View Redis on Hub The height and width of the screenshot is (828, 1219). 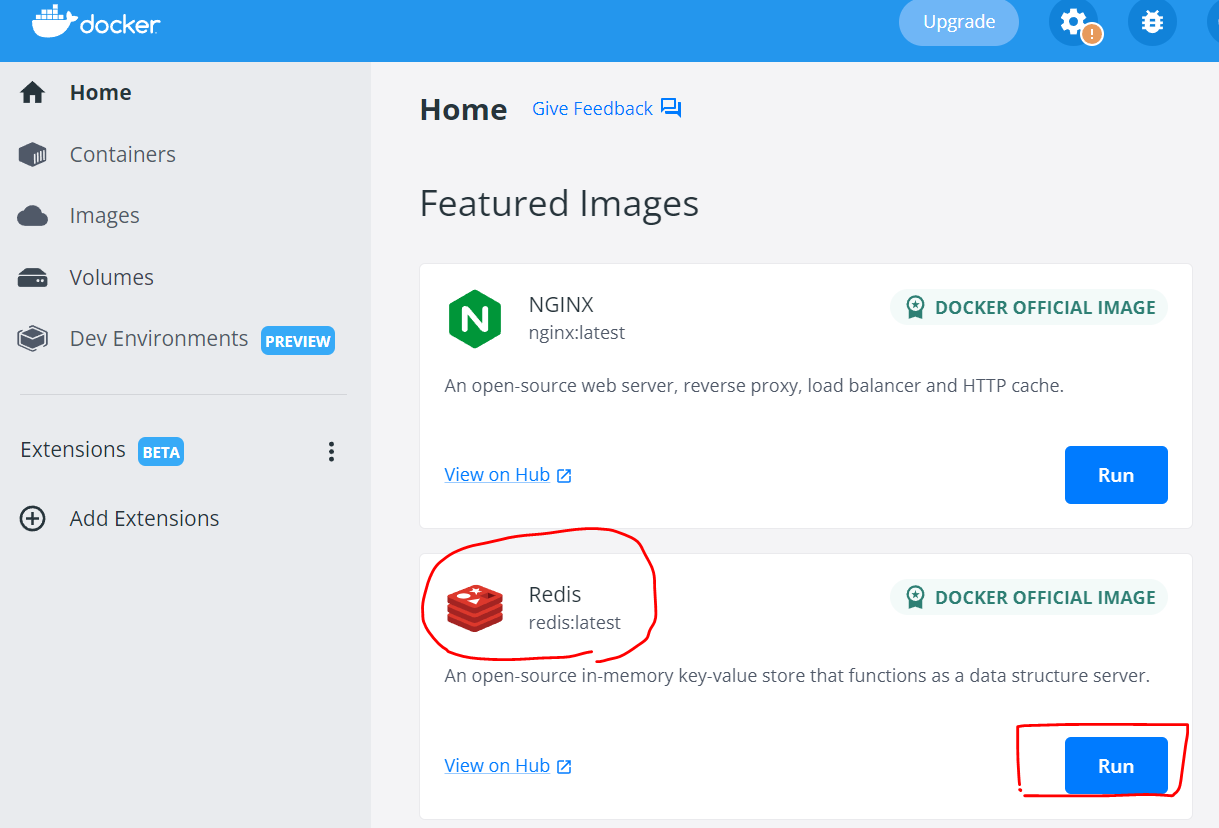coord(497,766)
